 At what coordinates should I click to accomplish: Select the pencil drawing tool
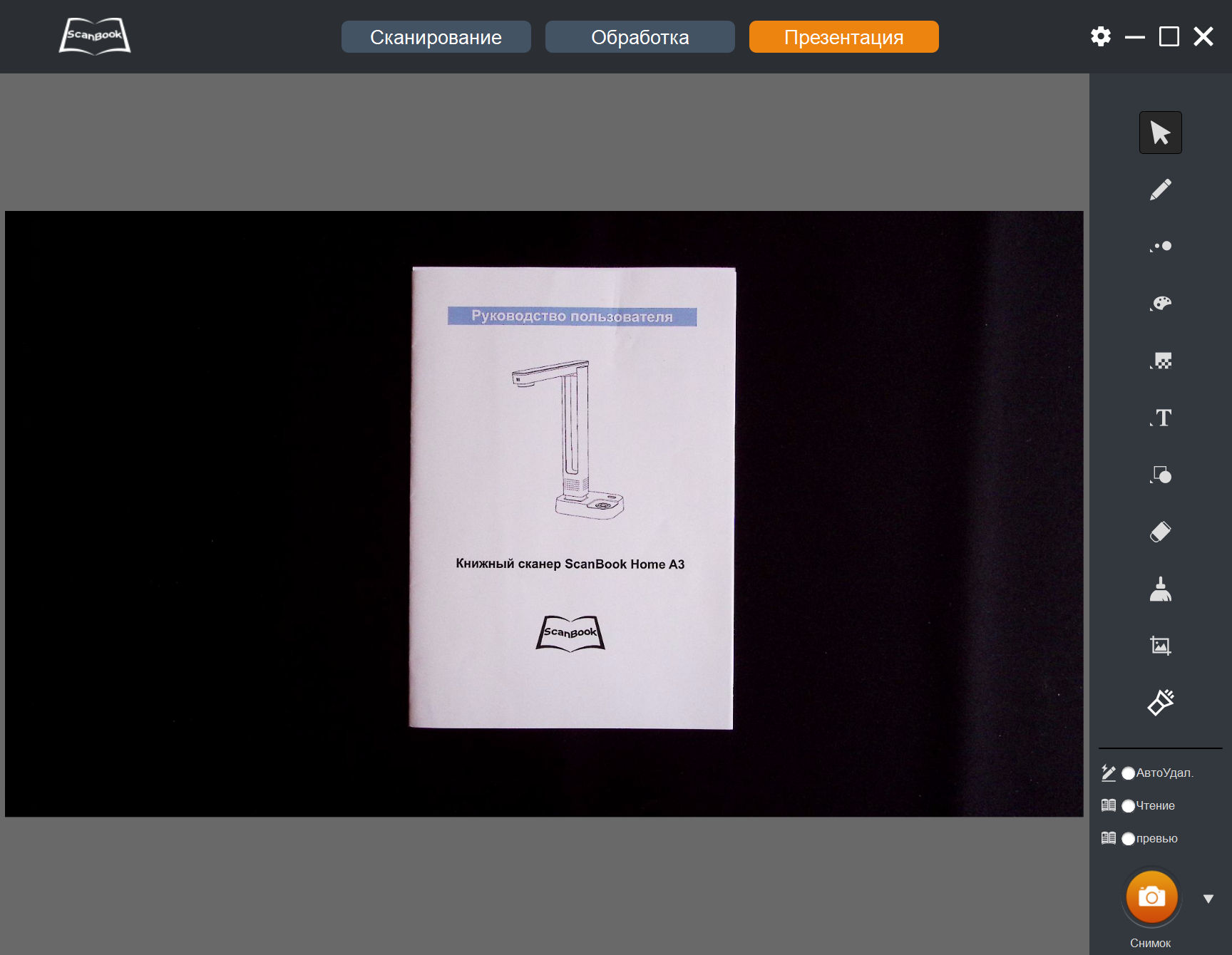coord(1160,190)
